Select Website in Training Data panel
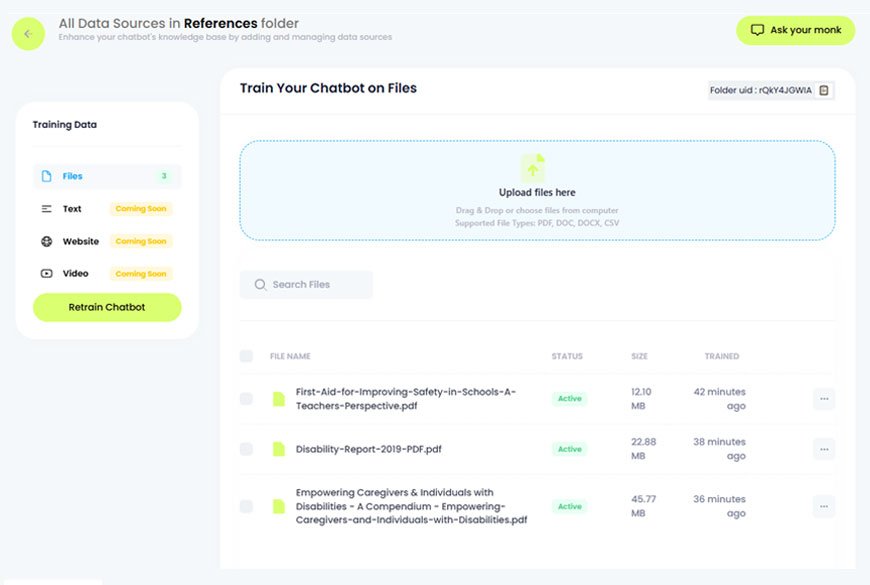The height and width of the screenshot is (585, 870). (x=81, y=241)
